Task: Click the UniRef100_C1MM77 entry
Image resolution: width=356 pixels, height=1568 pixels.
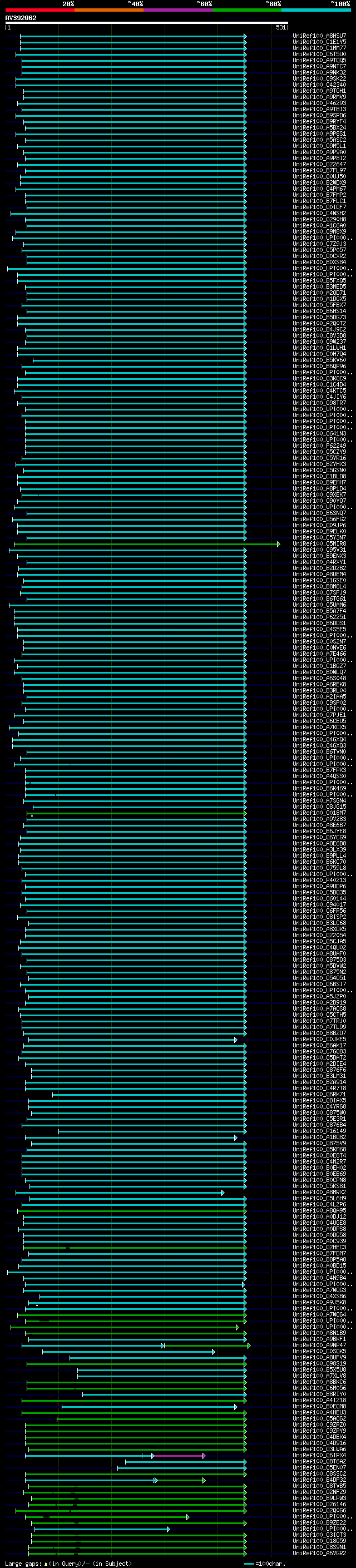Action: pos(319,48)
